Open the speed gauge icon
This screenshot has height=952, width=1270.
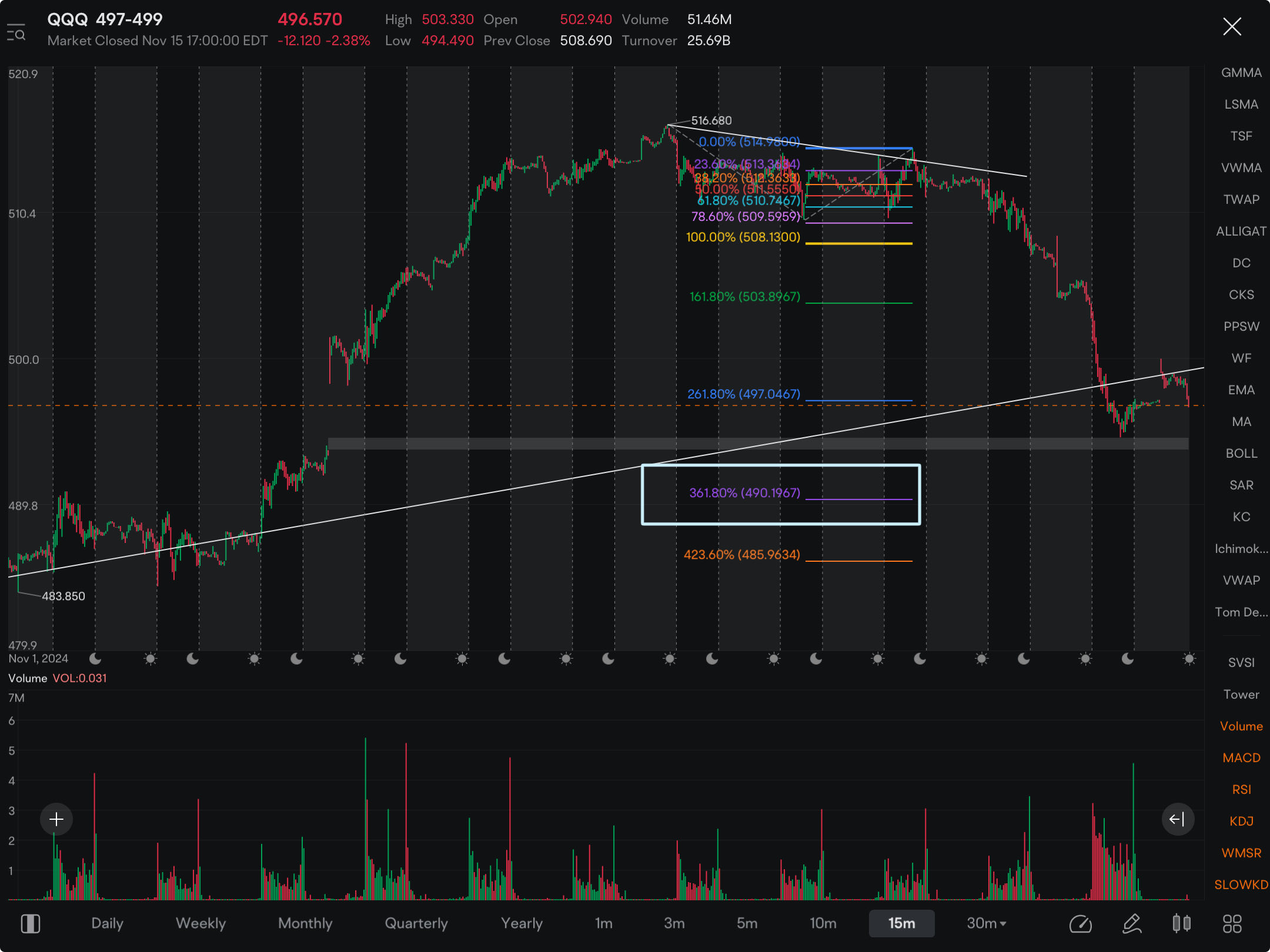point(1080,923)
